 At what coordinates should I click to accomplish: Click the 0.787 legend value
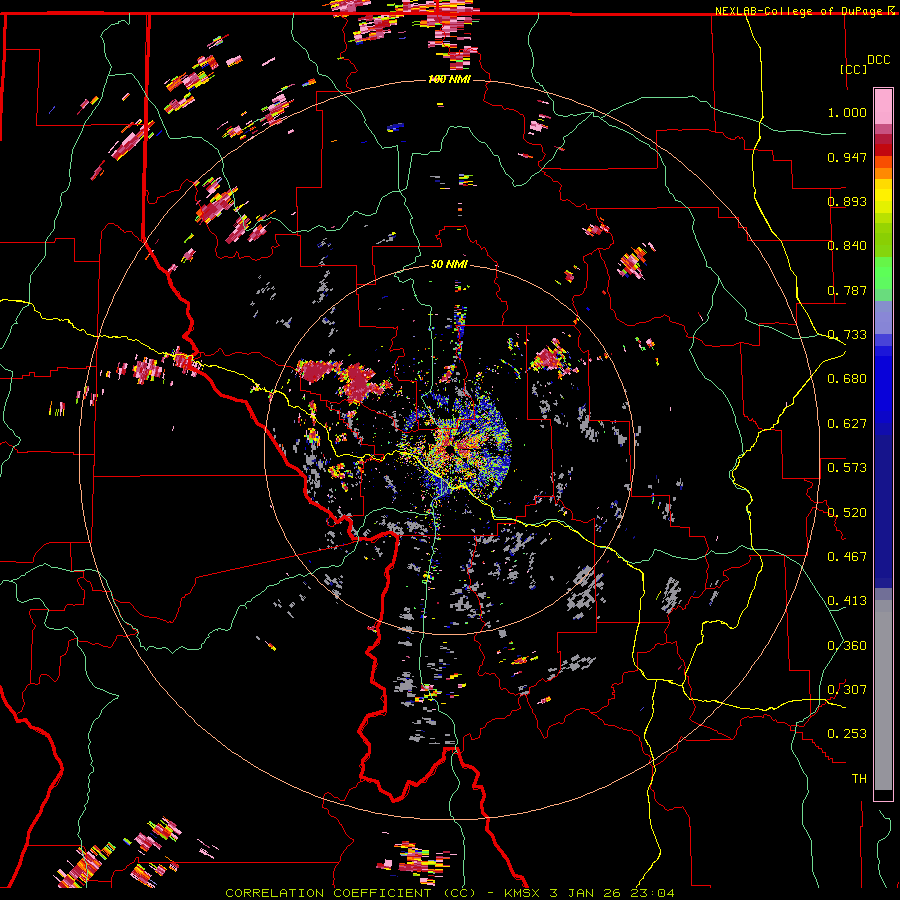[847, 290]
